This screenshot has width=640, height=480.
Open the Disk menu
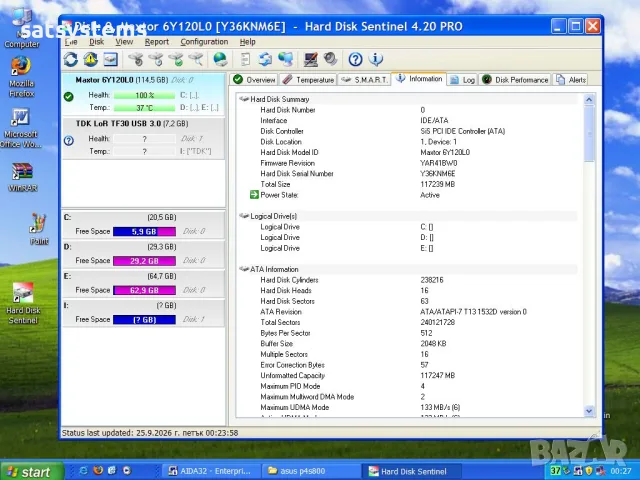[x=97, y=42]
